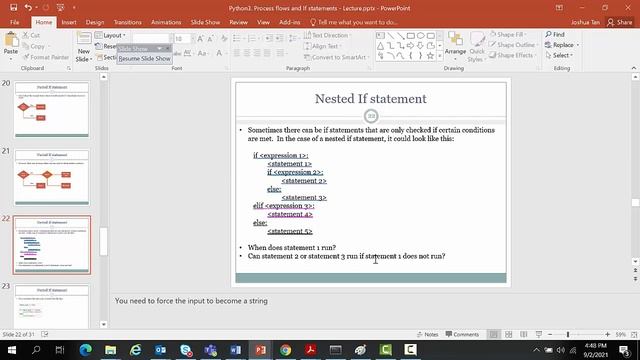Start Slide Show from status bar

pos(539,334)
